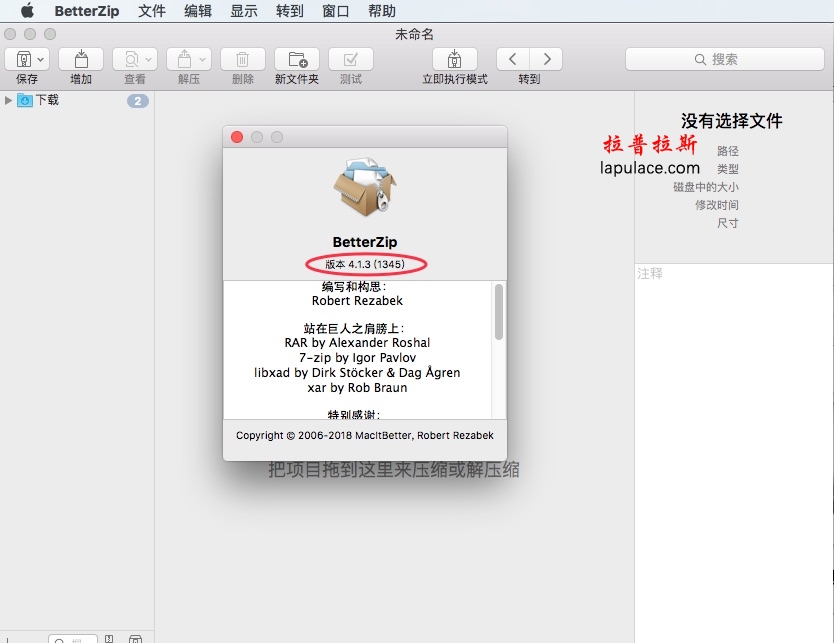Click the 保存 (Save) archive toolbar icon
The width and height of the screenshot is (834, 643).
(23, 59)
